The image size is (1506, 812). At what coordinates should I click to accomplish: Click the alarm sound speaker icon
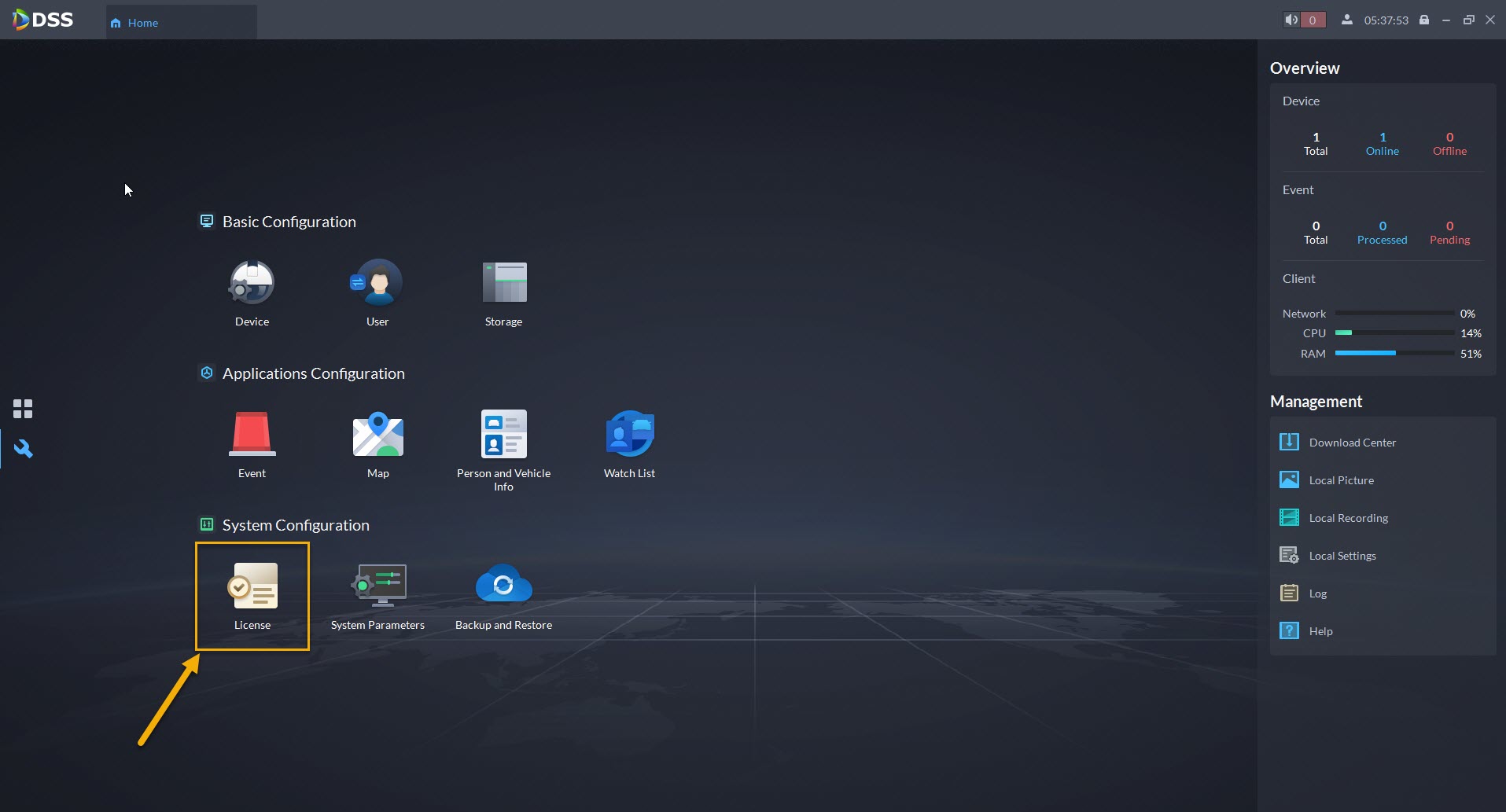point(1291,20)
